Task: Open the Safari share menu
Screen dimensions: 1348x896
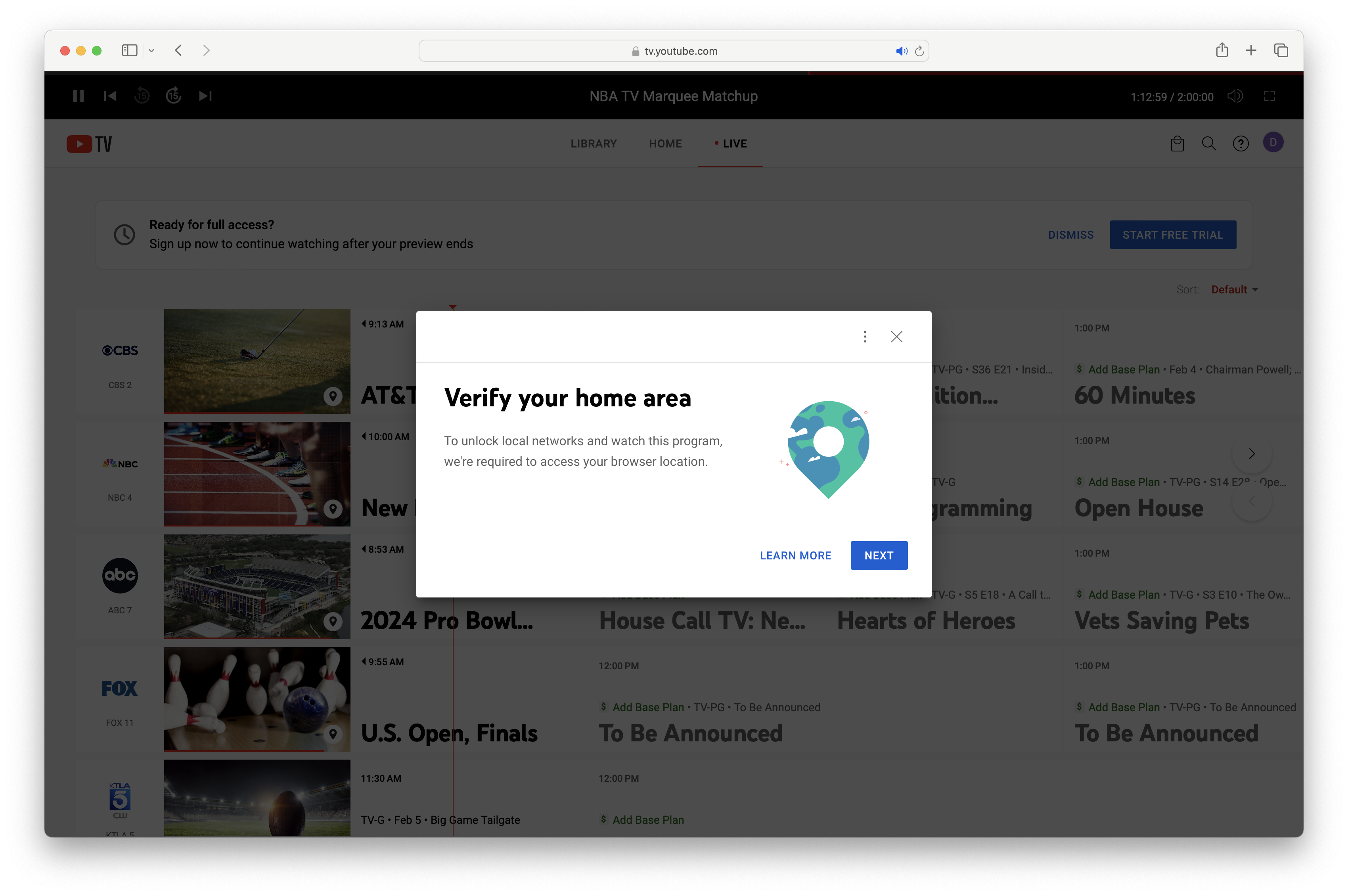Action: click(1222, 50)
